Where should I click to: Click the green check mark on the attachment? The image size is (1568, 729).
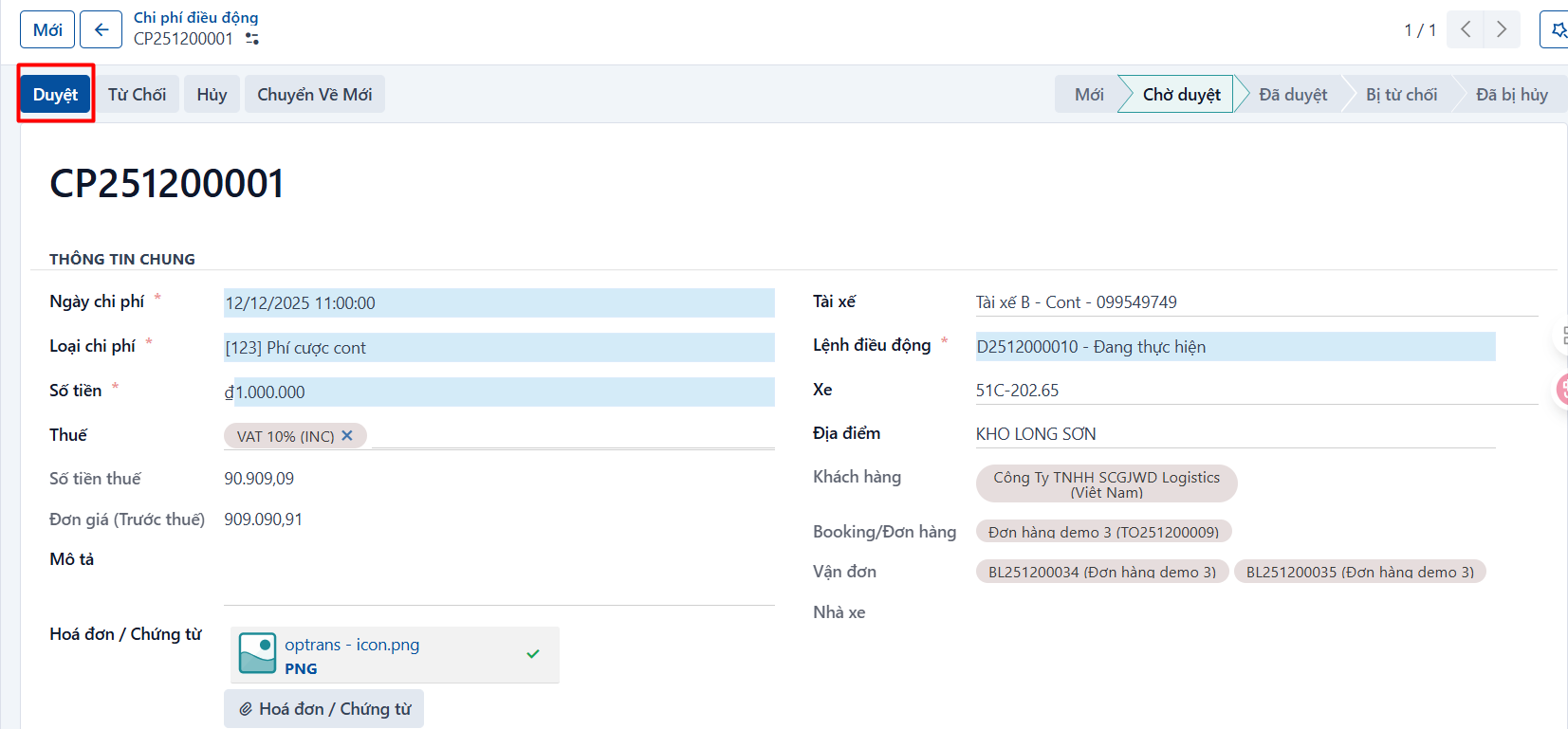533,653
